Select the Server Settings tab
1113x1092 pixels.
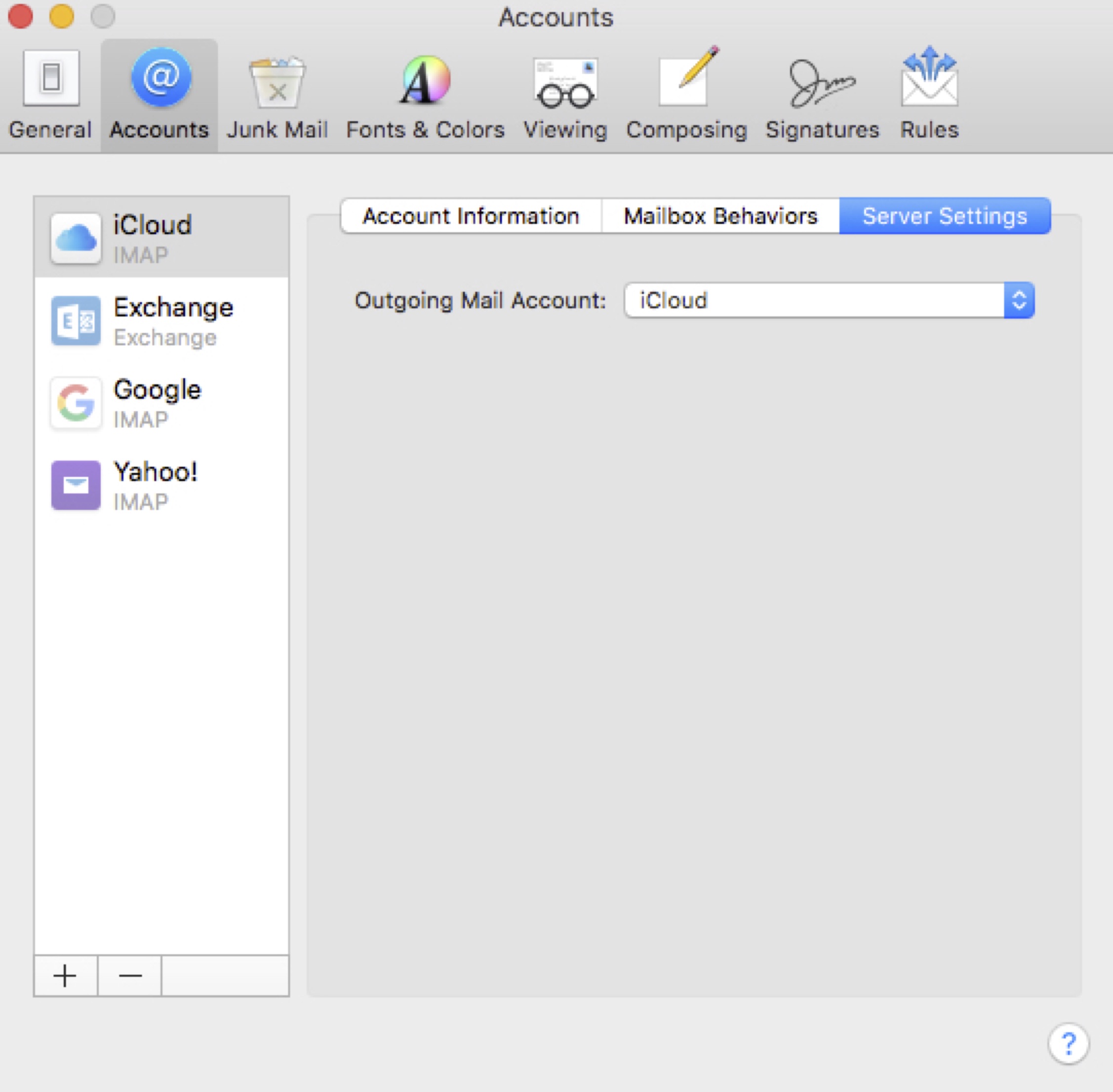pos(944,216)
